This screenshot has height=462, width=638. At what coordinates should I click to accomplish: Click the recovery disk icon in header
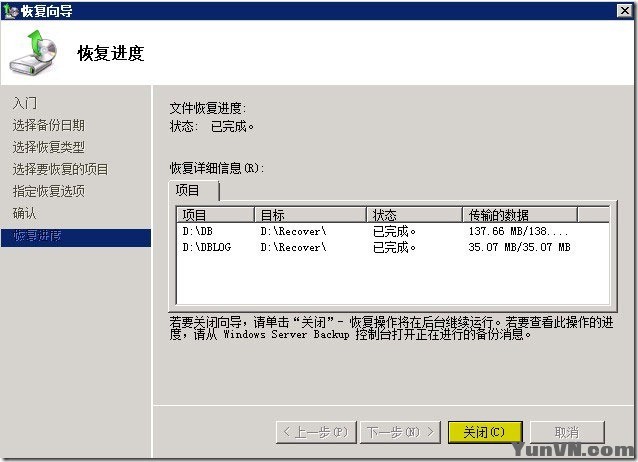tap(33, 53)
